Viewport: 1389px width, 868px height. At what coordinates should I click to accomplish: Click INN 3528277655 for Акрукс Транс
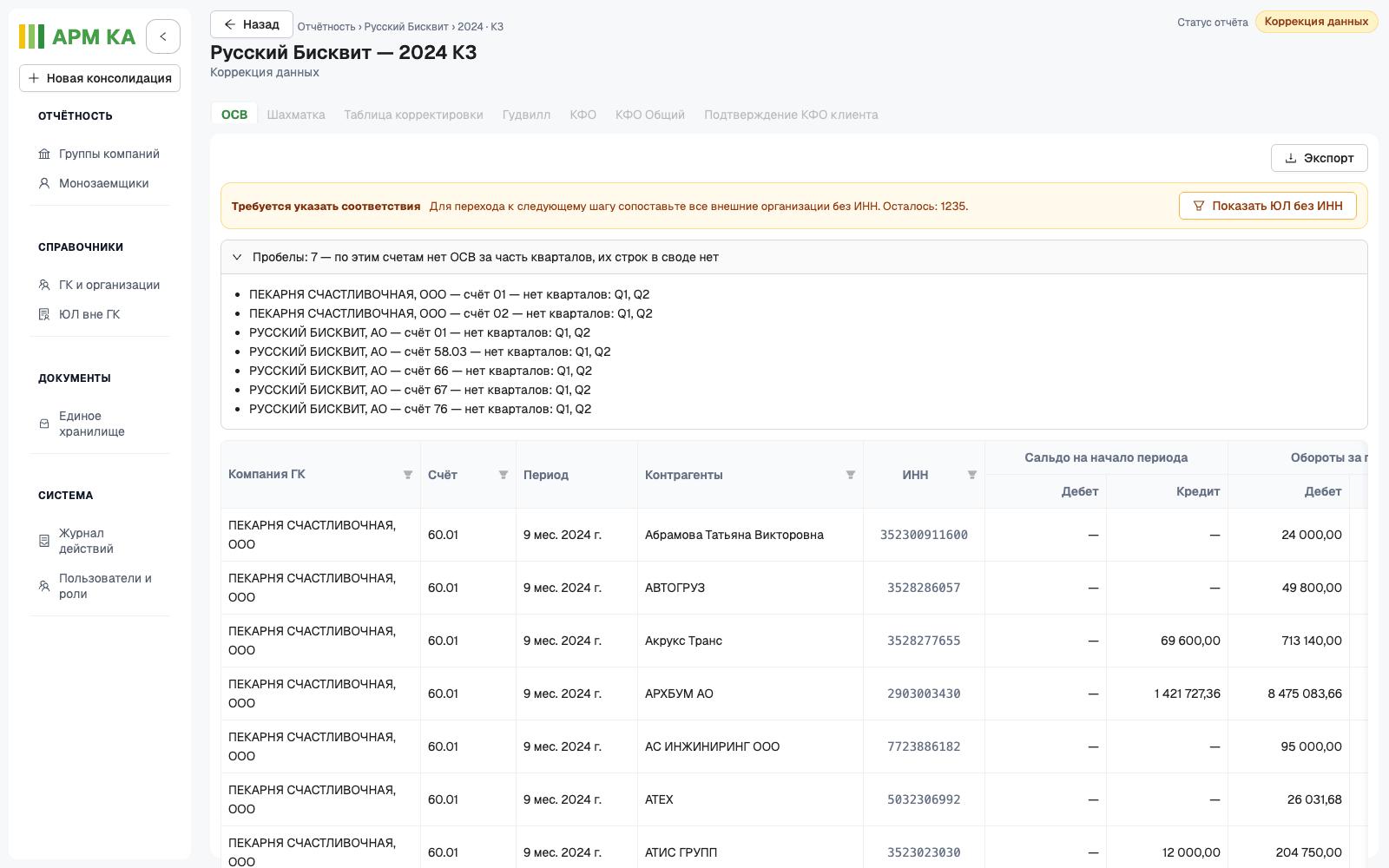tap(924, 641)
